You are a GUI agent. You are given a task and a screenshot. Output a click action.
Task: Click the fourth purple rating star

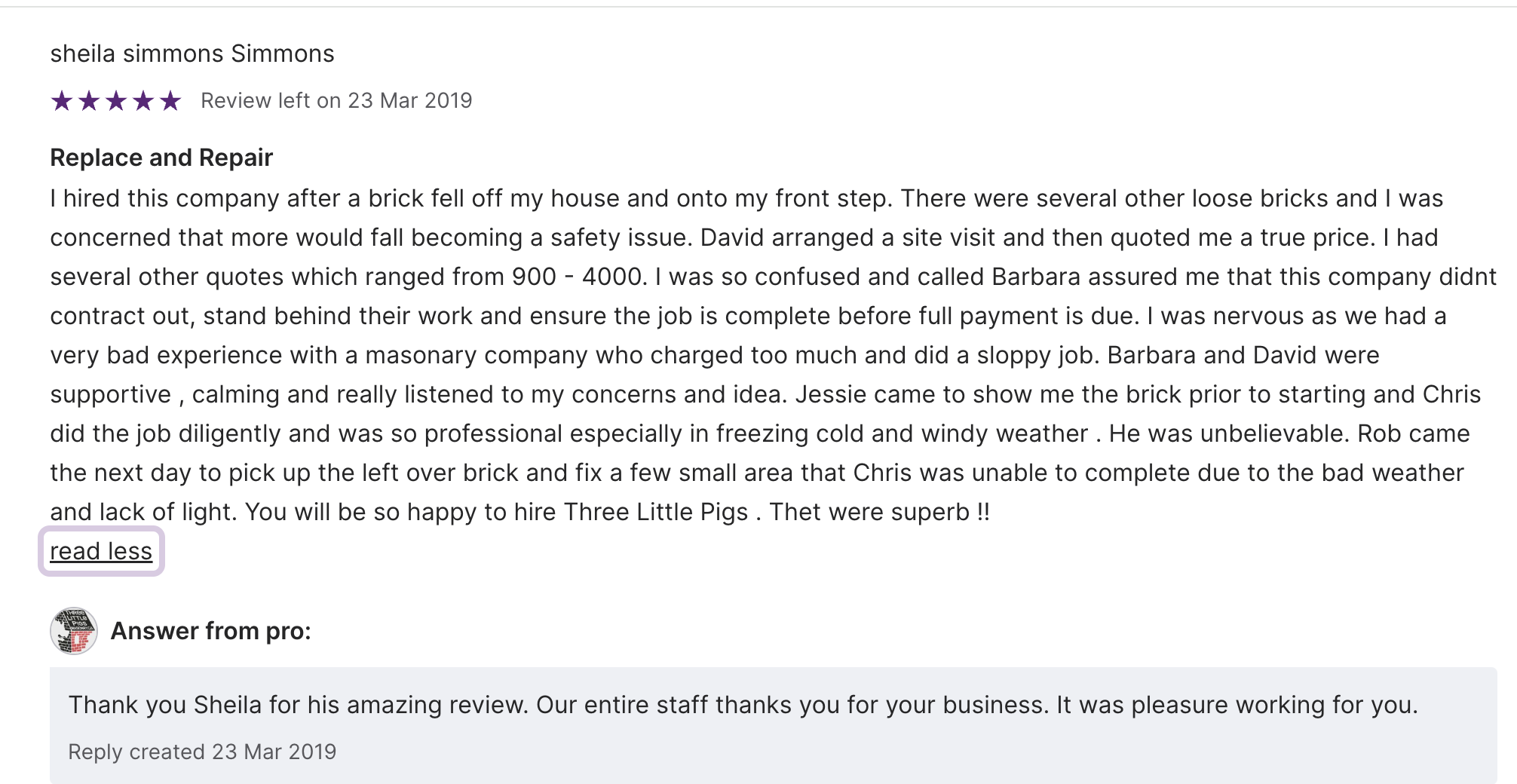[x=143, y=100]
